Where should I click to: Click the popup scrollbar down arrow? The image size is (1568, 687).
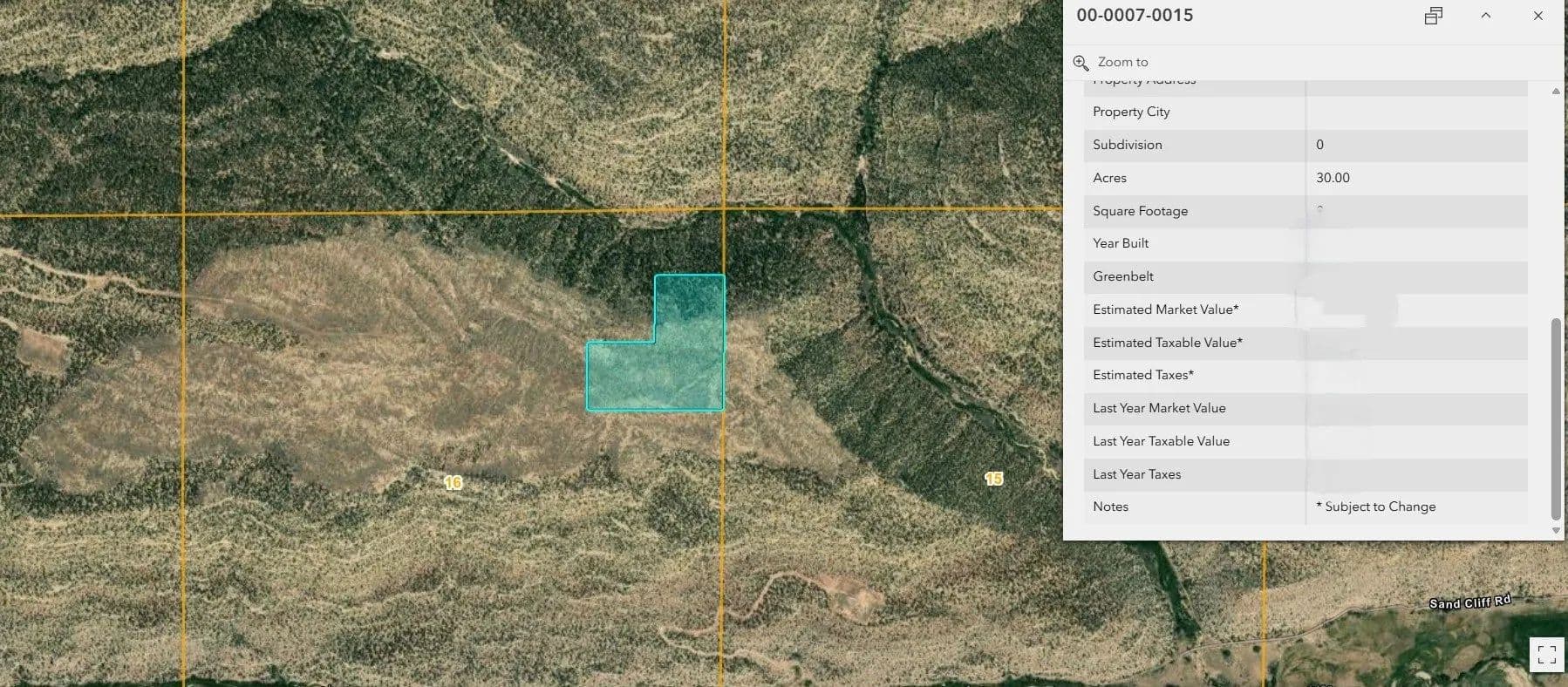coord(1556,530)
